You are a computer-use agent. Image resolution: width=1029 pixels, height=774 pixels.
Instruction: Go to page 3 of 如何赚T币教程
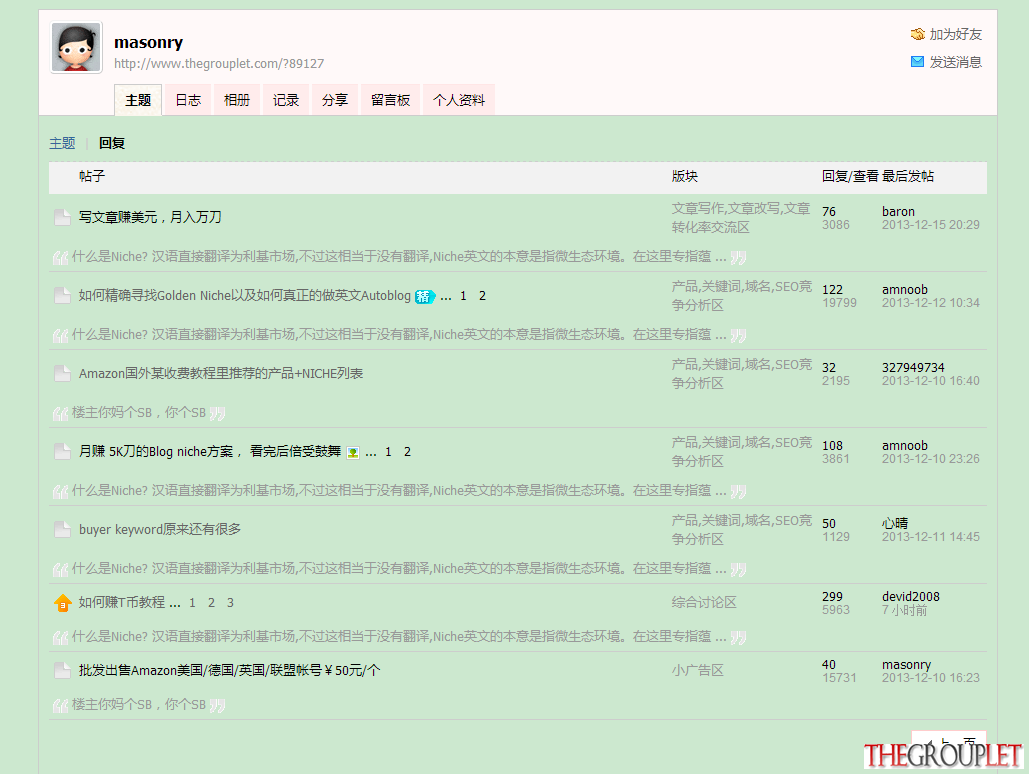coord(230,603)
